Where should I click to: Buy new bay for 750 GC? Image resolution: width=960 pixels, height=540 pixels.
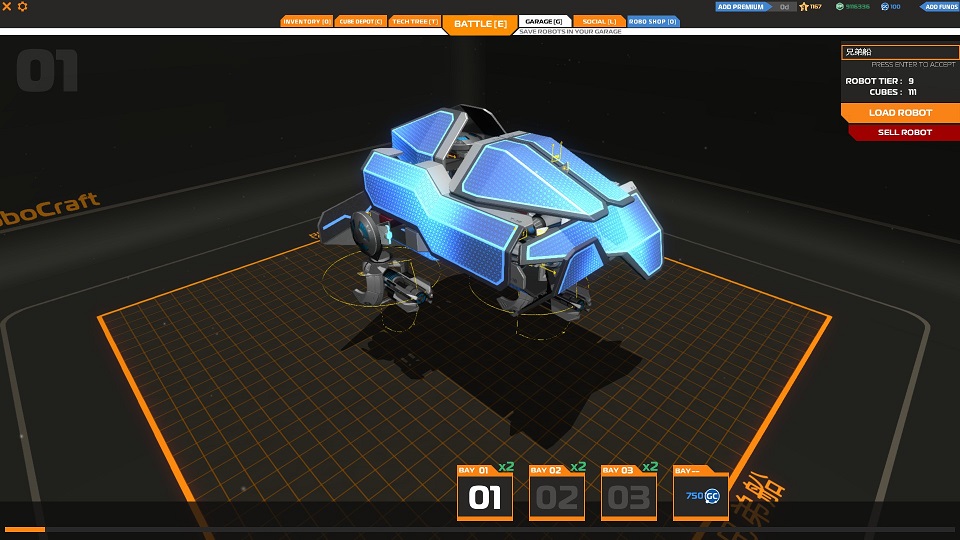(701, 493)
